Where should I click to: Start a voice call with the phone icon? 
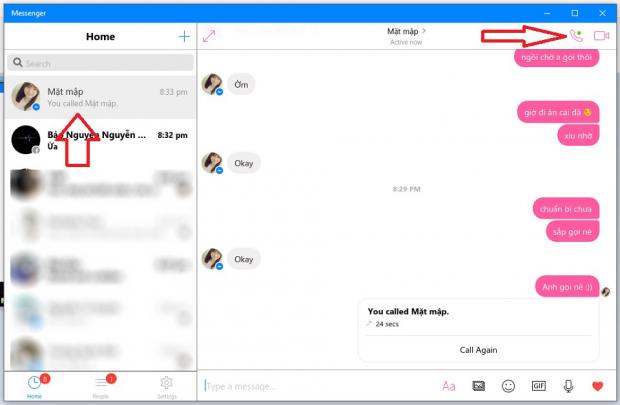[575, 36]
